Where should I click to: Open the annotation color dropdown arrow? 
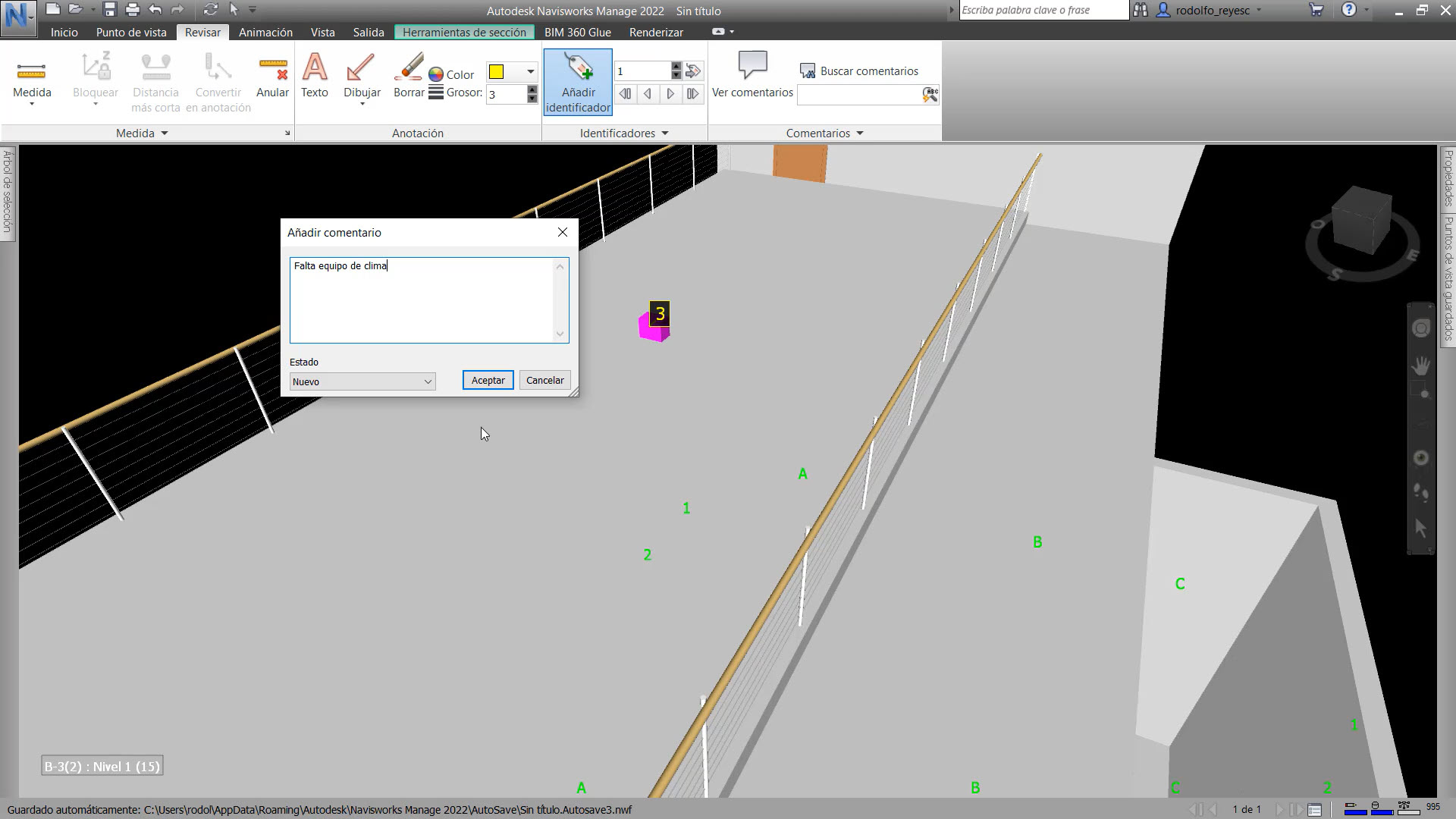[x=529, y=72]
